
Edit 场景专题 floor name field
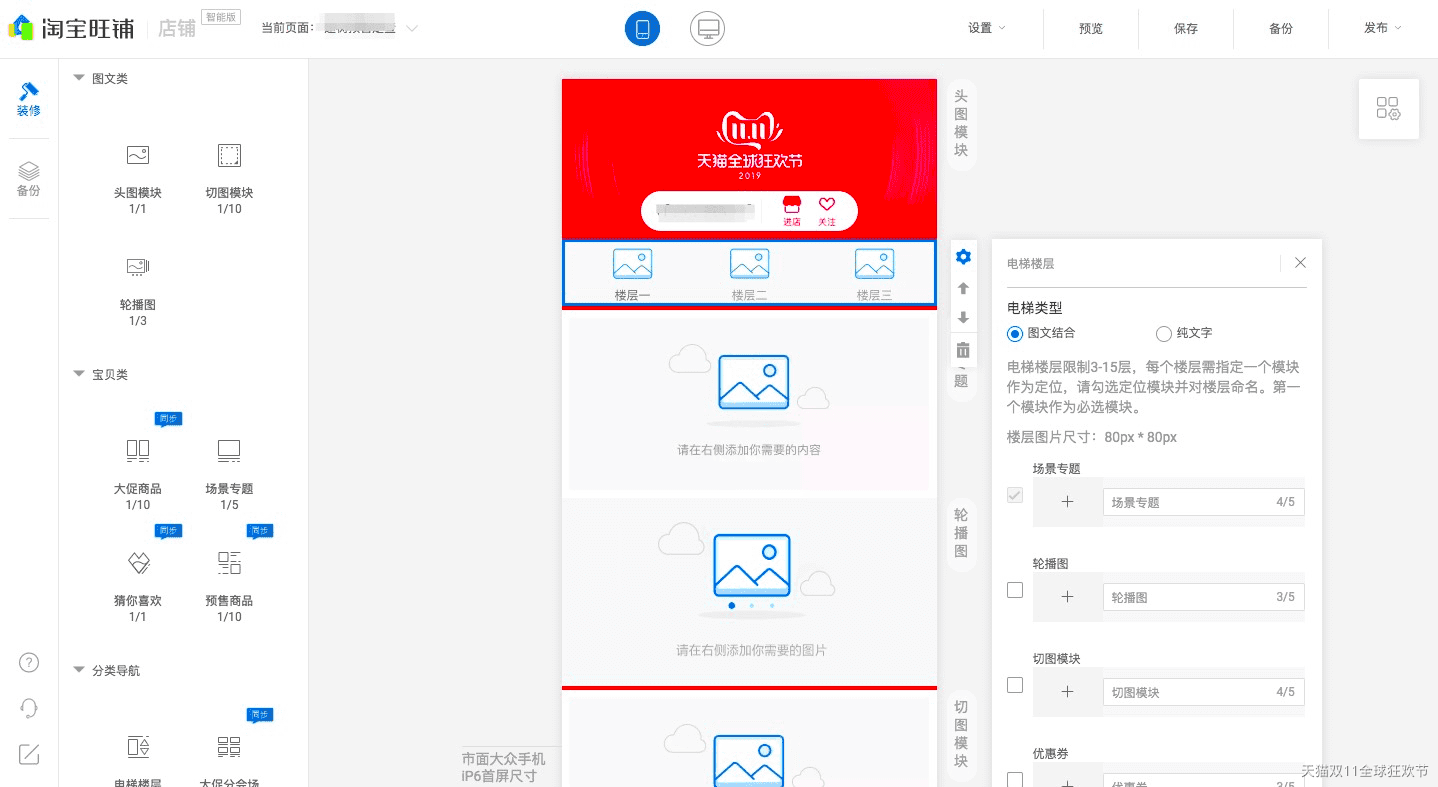pos(1204,502)
